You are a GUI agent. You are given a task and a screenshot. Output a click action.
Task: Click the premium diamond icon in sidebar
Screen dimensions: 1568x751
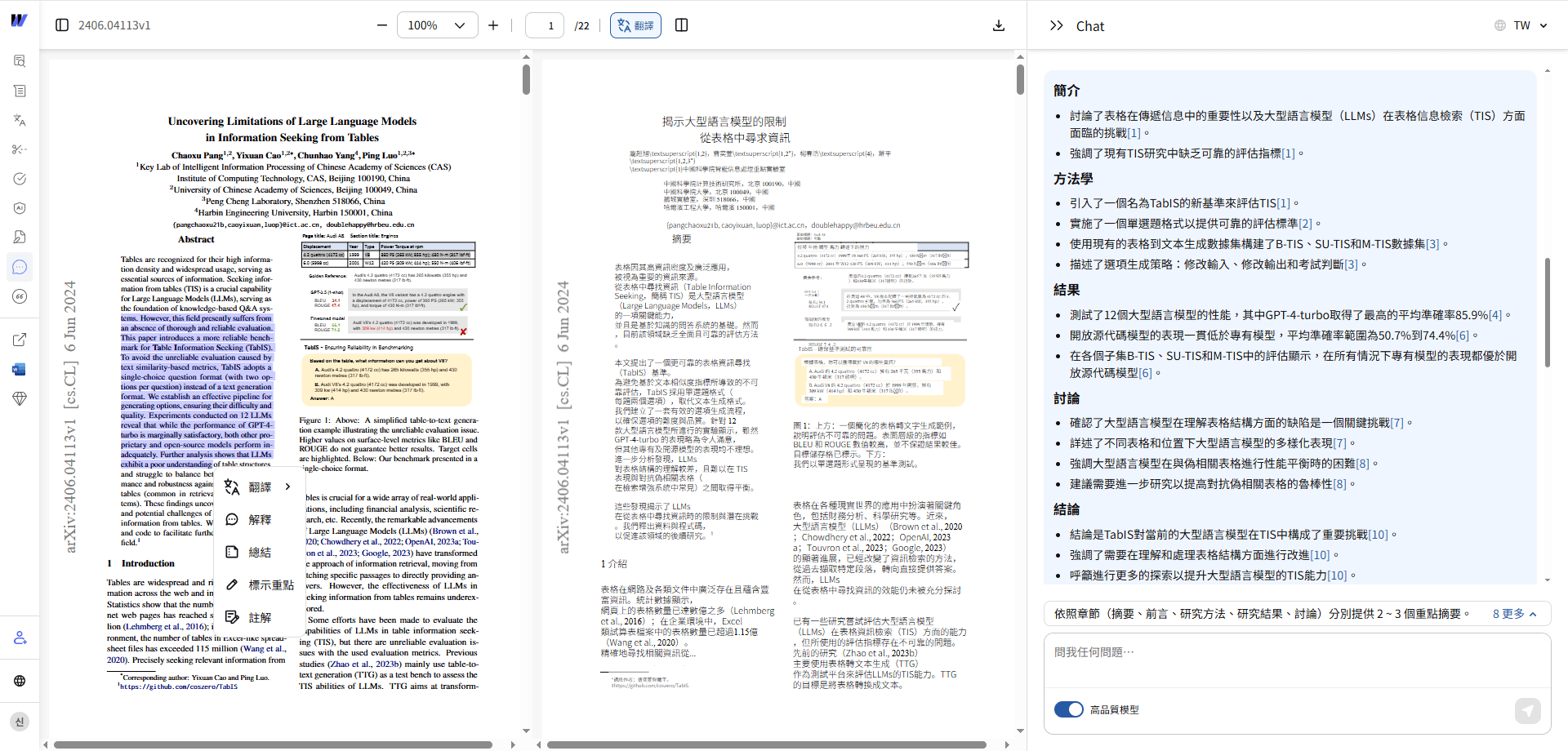tap(20, 398)
